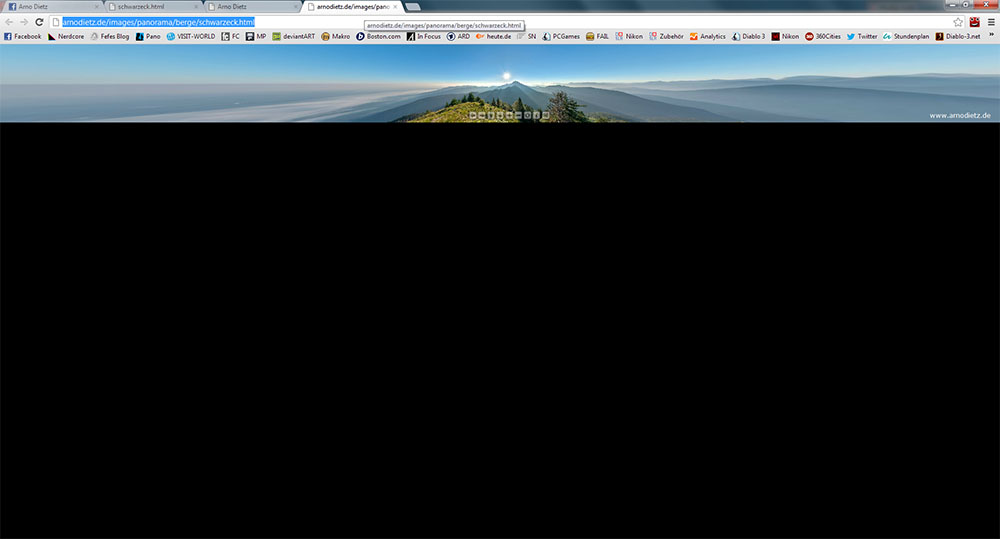Screen dimensions: 1000x539
Task: Open the deviantART bookmark
Action: coord(295,36)
